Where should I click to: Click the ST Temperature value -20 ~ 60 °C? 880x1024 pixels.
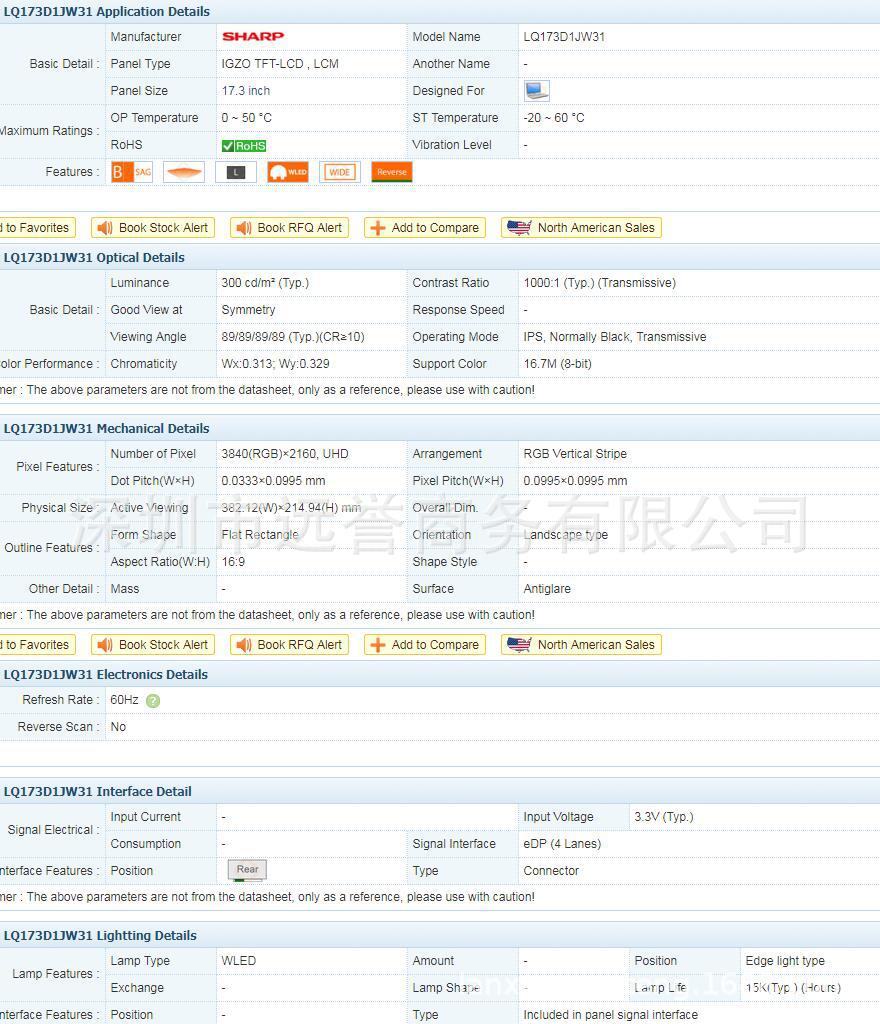point(554,118)
